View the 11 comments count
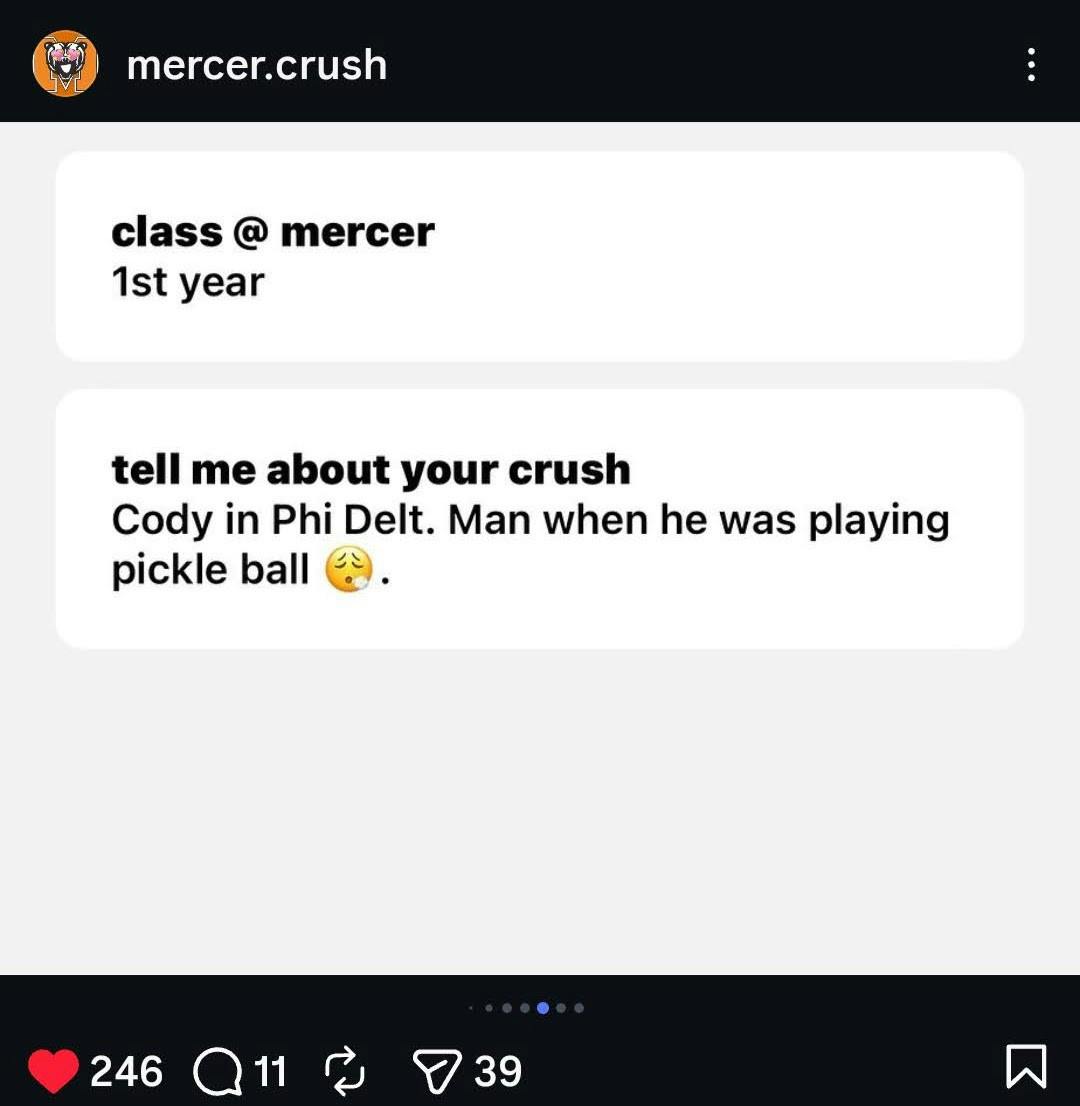Viewport: 1080px width, 1106px height. (x=270, y=1071)
